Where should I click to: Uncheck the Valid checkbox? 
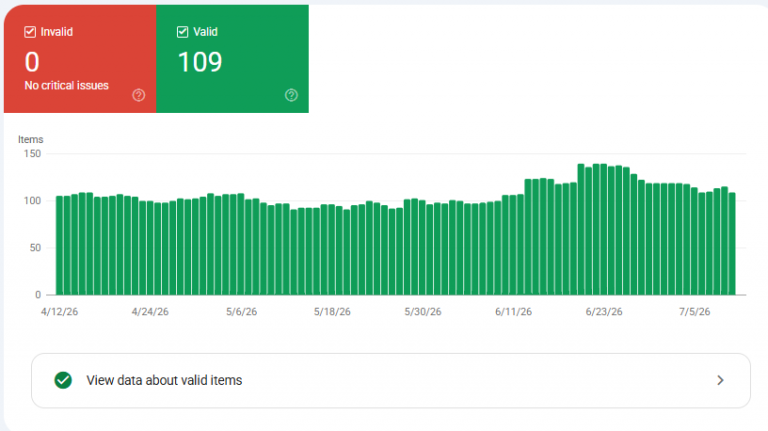coord(182,32)
